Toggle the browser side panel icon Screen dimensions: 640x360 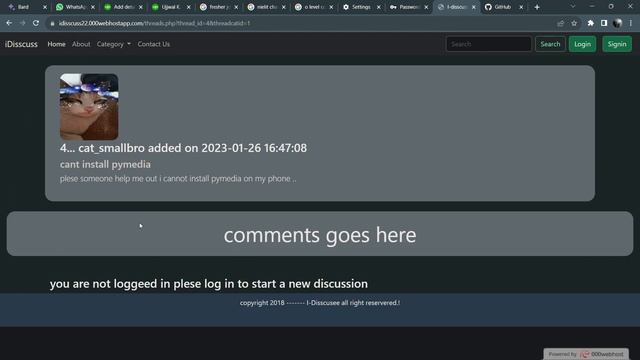coord(604,23)
